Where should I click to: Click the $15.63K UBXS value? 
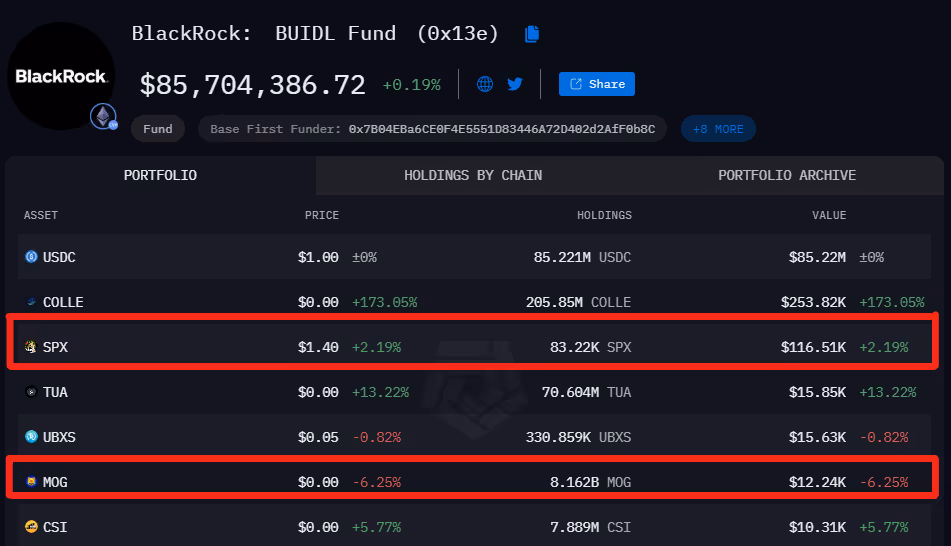point(817,437)
